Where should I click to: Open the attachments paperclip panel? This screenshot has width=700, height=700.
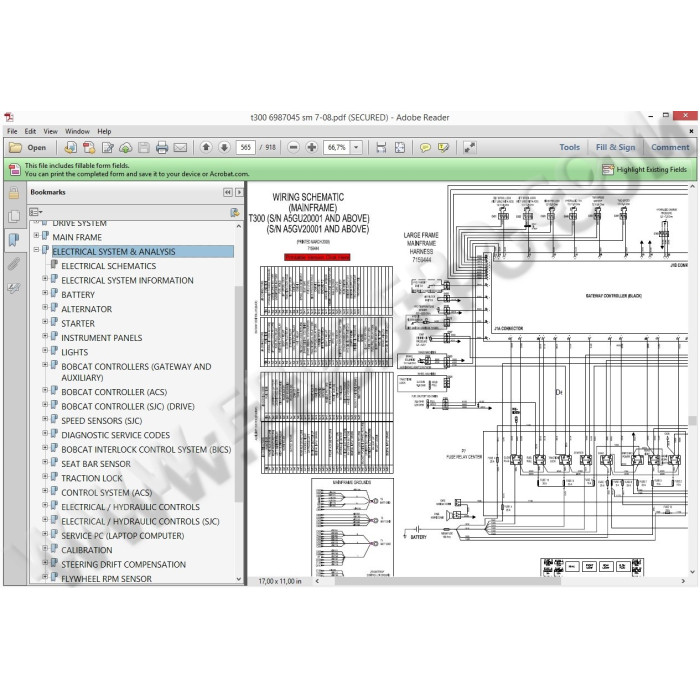pyautogui.click(x=14, y=264)
